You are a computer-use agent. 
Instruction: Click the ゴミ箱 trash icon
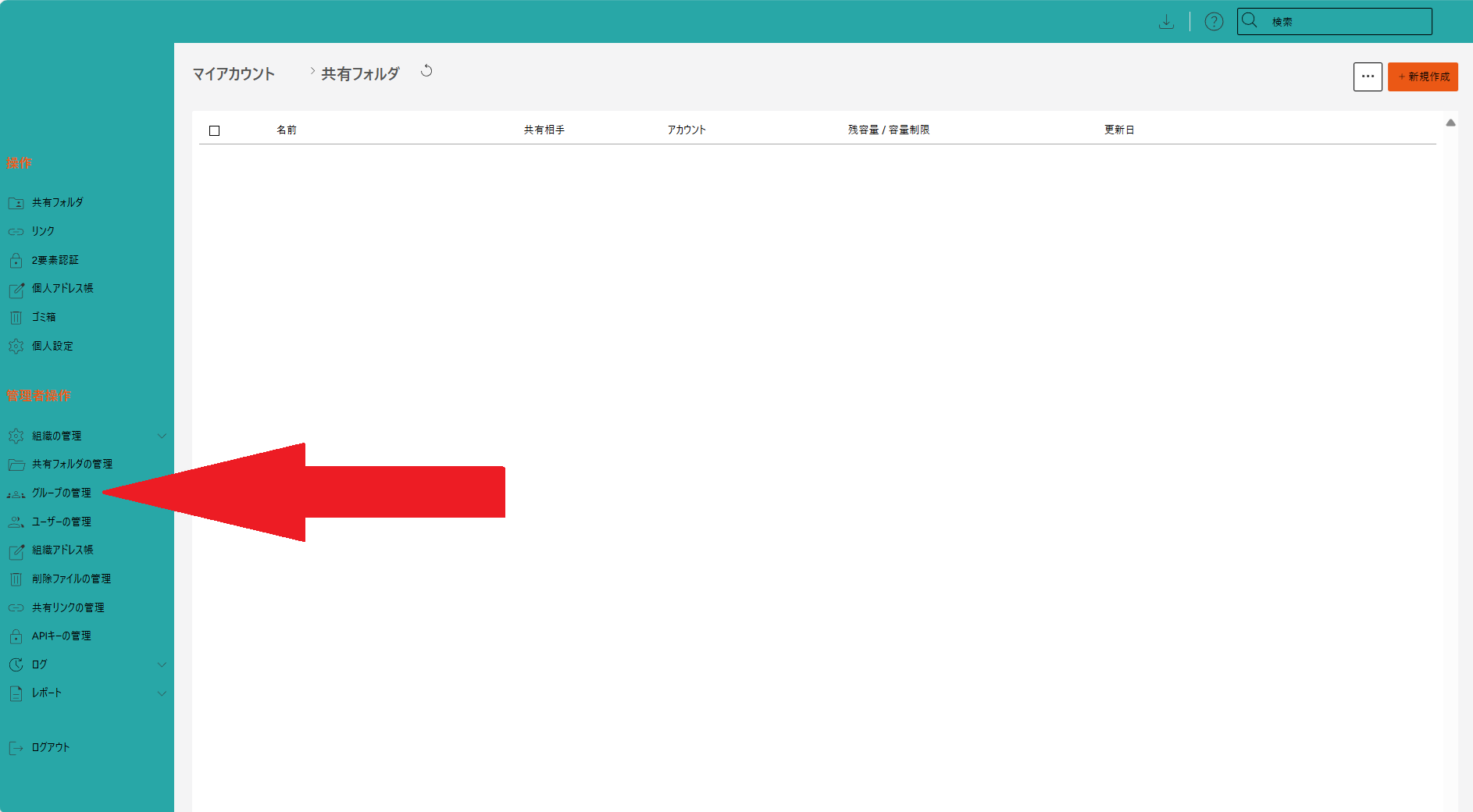pyautogui.click(x=16, y=318)
